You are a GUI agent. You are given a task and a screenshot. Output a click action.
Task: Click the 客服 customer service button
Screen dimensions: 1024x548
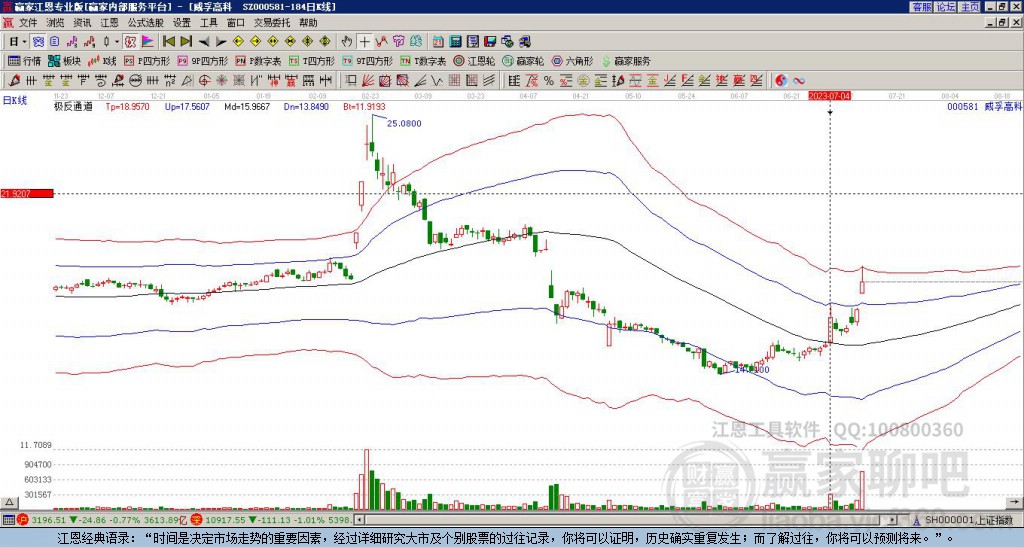pos(921,7)
